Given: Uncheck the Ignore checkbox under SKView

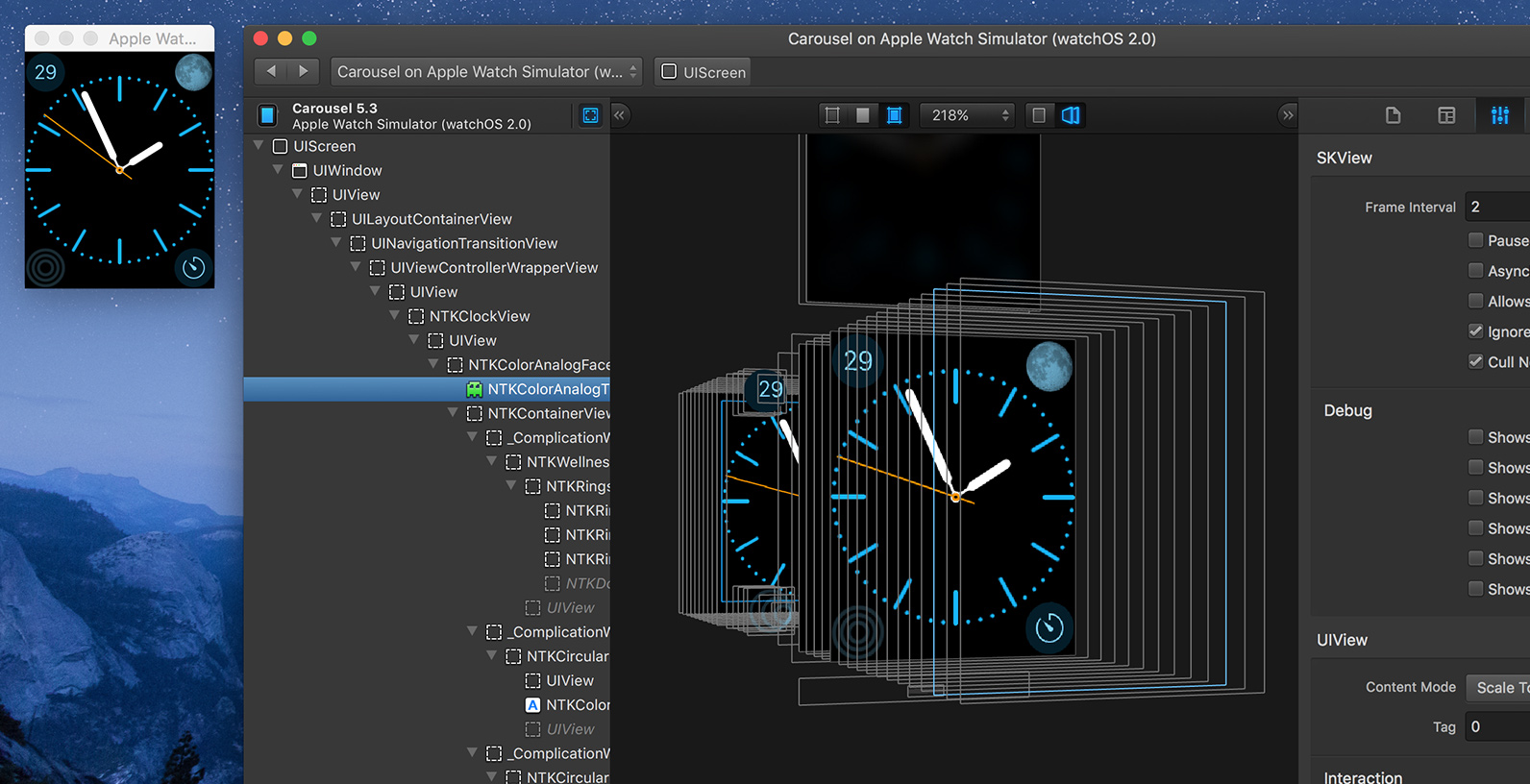Looking at the screenshot, I should (1475, 331).
